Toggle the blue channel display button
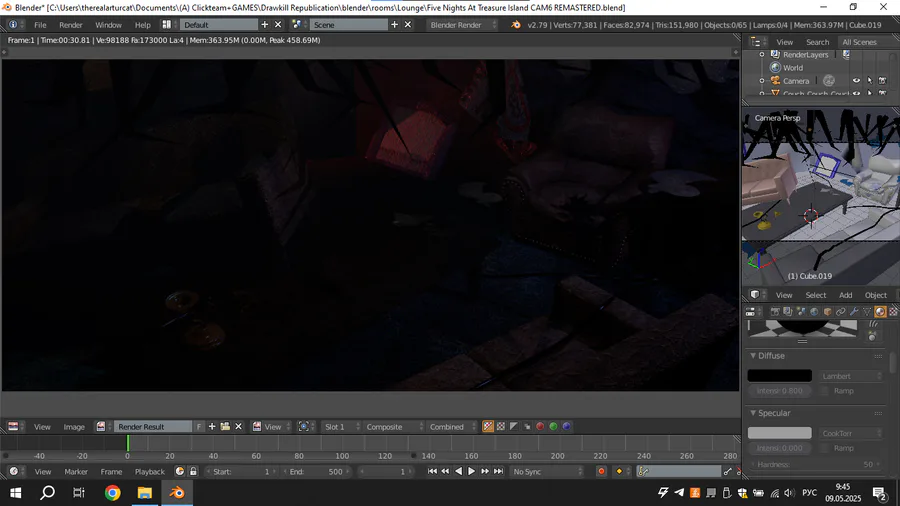The width and height of the screenshot is (900, 506). tap(567, 426)
